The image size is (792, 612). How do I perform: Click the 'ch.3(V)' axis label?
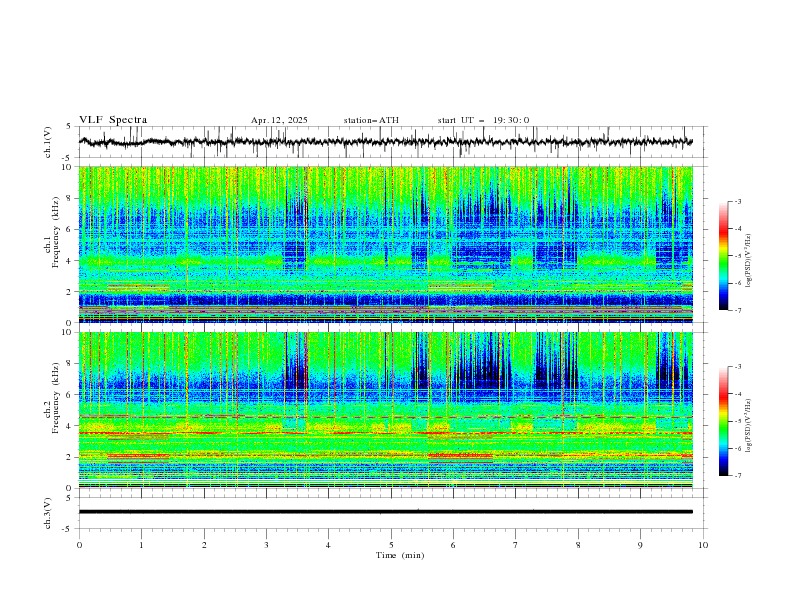click(x=48, y=513)
